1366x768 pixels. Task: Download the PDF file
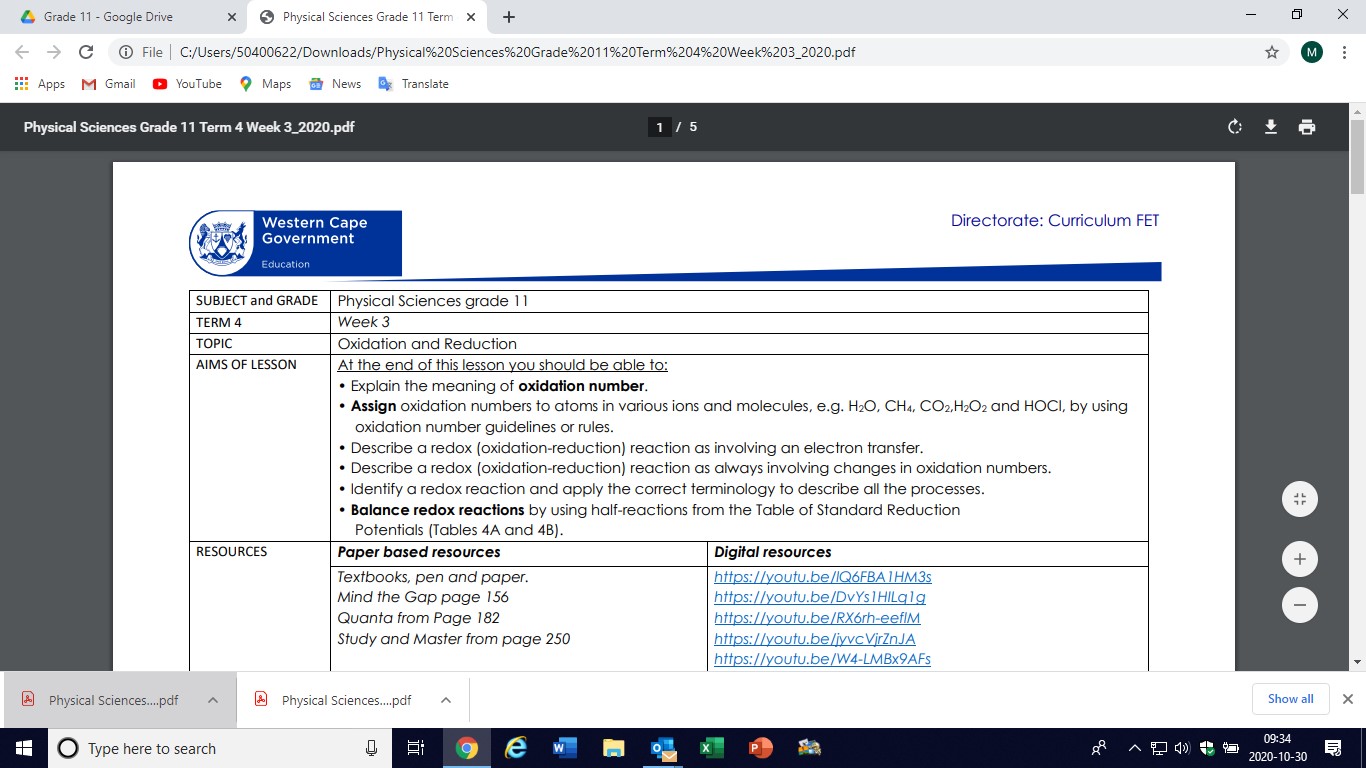tap(1271, 127)
